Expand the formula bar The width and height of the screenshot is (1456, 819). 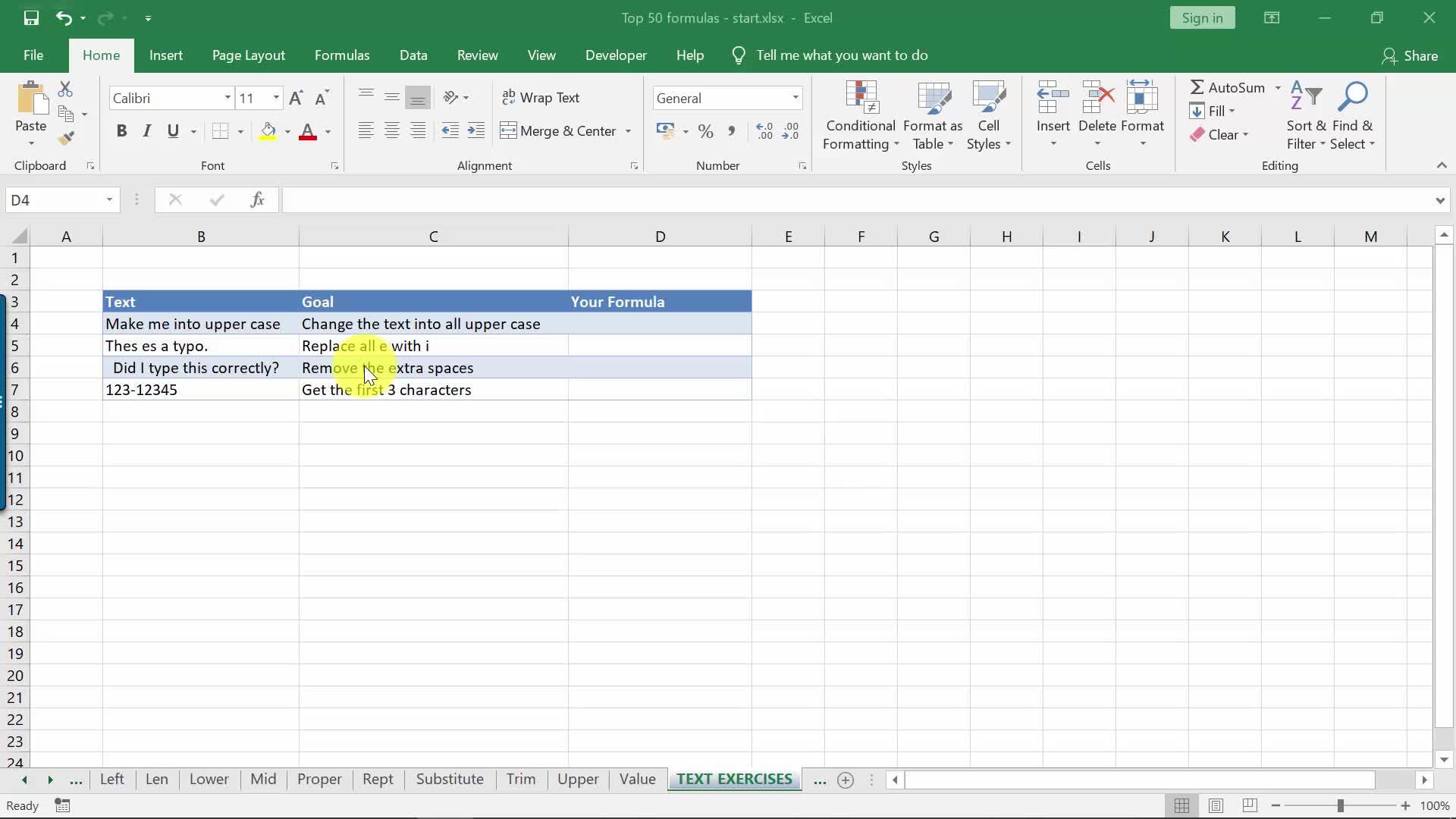pos(1439,200)
